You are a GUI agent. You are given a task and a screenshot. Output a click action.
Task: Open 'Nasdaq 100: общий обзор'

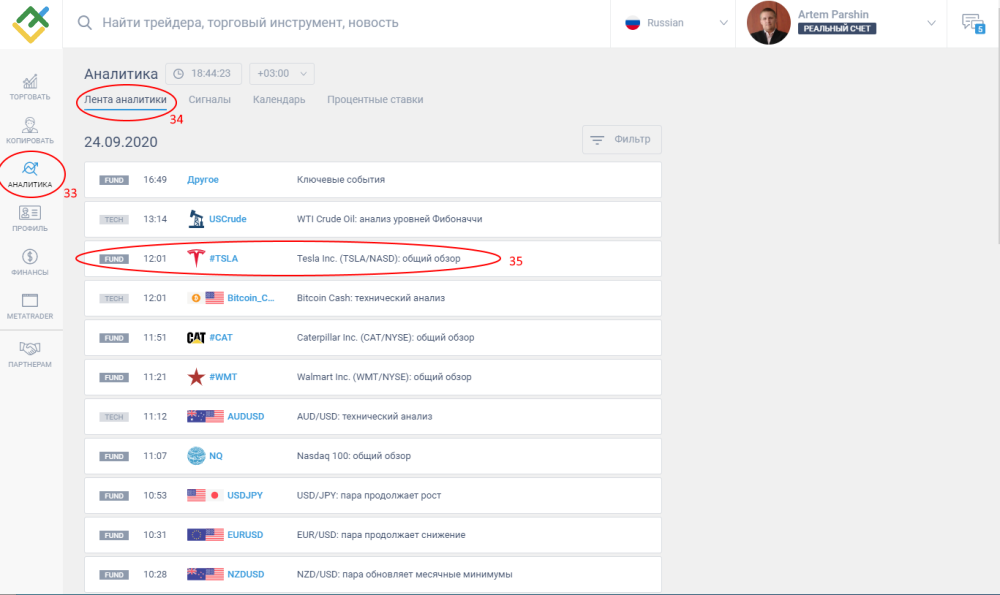point(353,456)
